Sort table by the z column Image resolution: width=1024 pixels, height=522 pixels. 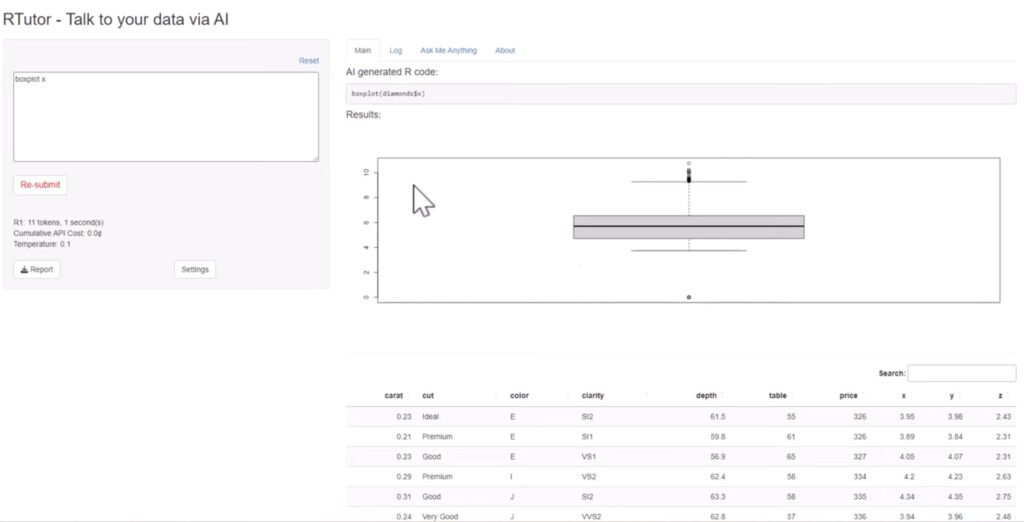(999, 396)
